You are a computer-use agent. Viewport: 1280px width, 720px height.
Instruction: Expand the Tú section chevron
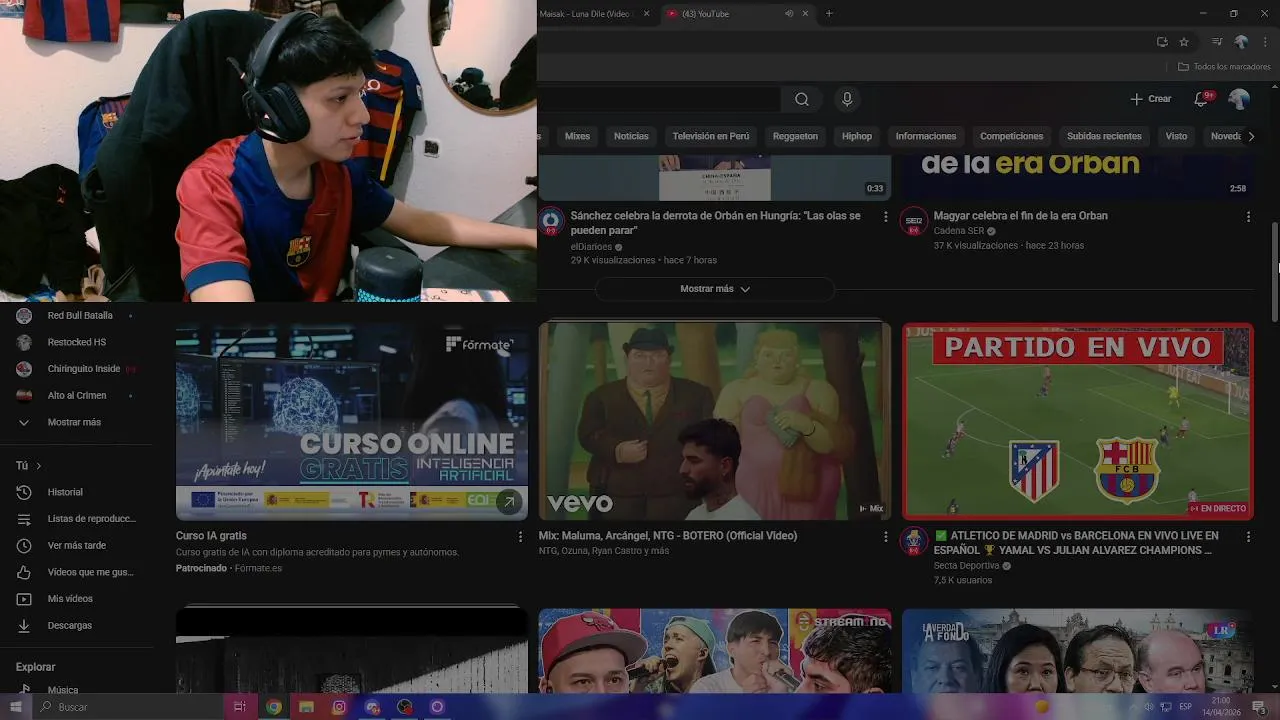pyautogui.click(x=39, y=466)
